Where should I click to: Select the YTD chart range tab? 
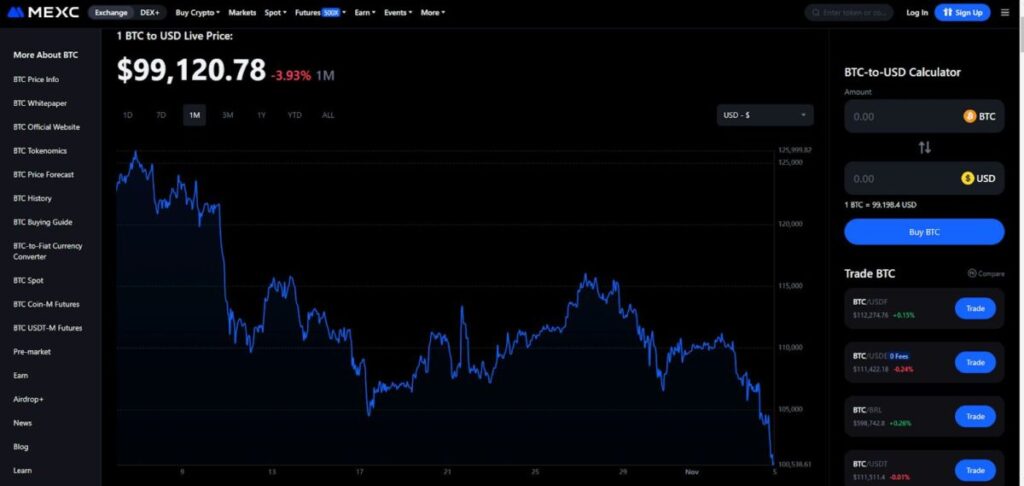pyautogui.click(x=295, y=115)
